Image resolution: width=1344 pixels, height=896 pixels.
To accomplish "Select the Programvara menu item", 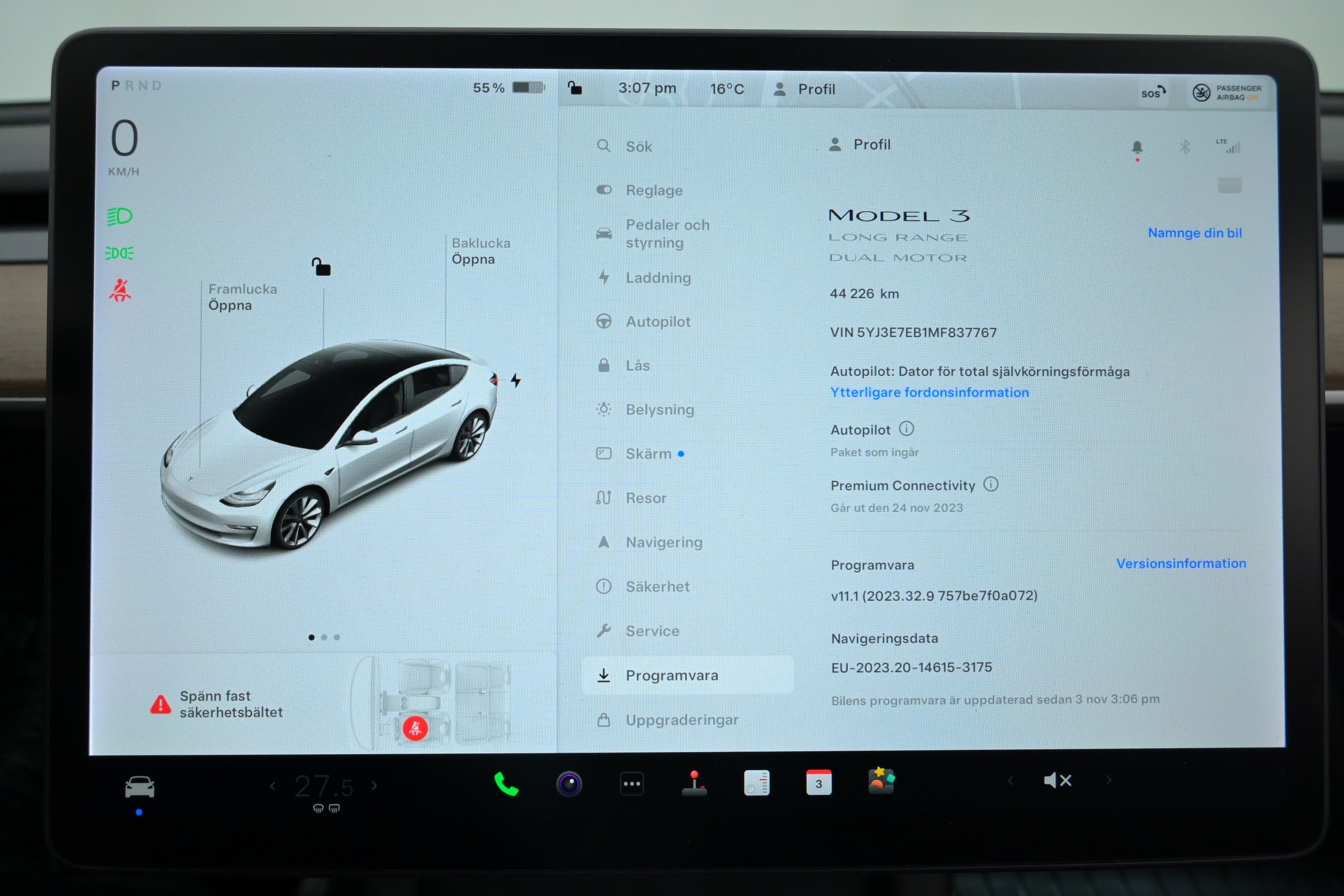I will [x=688, y=676].
